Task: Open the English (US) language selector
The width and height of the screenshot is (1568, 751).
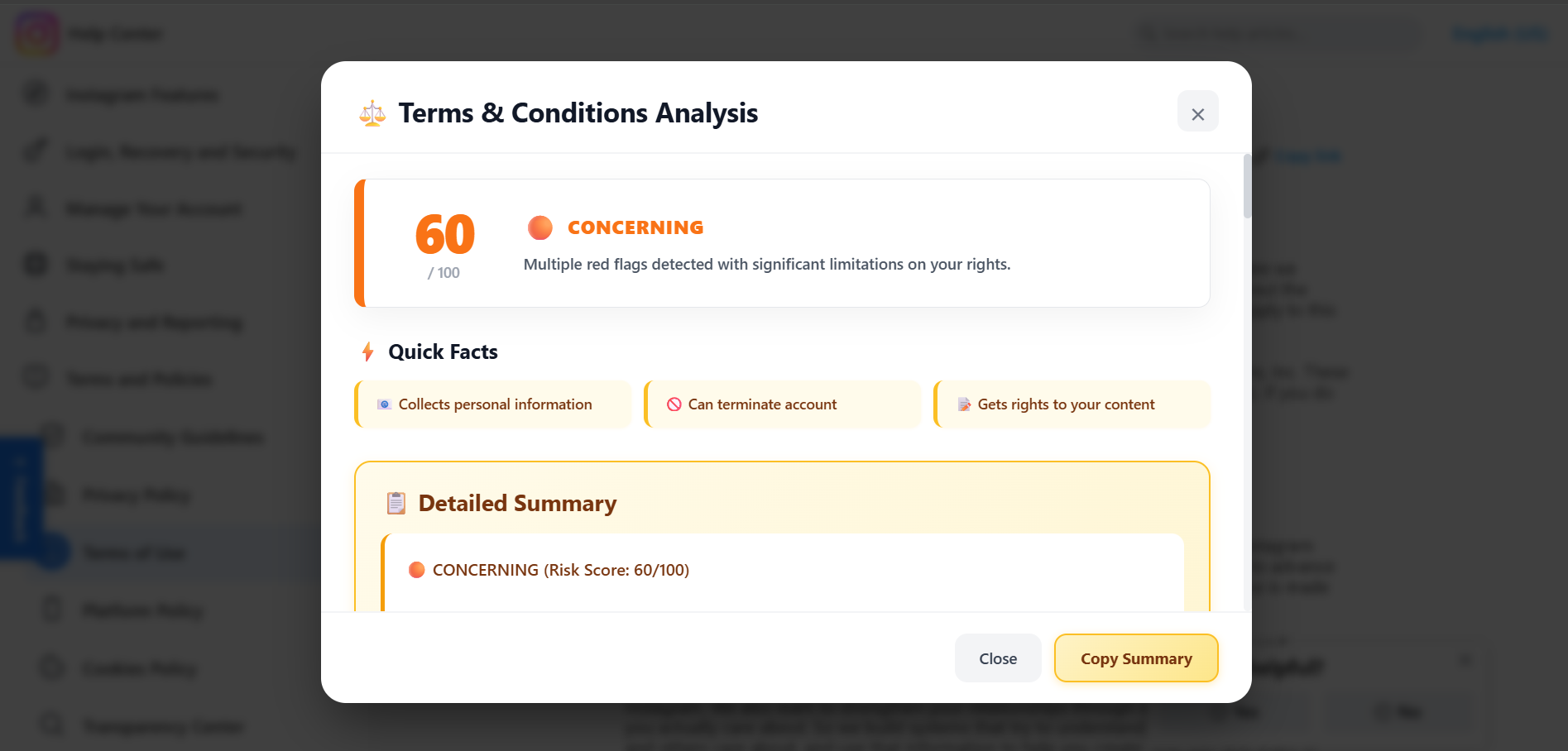Action: (1498, 34)
